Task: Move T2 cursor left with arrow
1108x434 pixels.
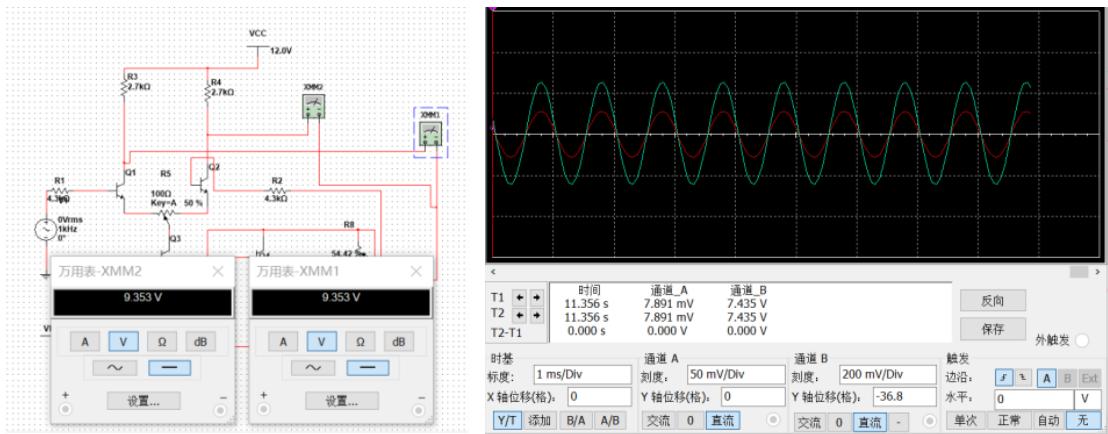Action: coord(521,313)
